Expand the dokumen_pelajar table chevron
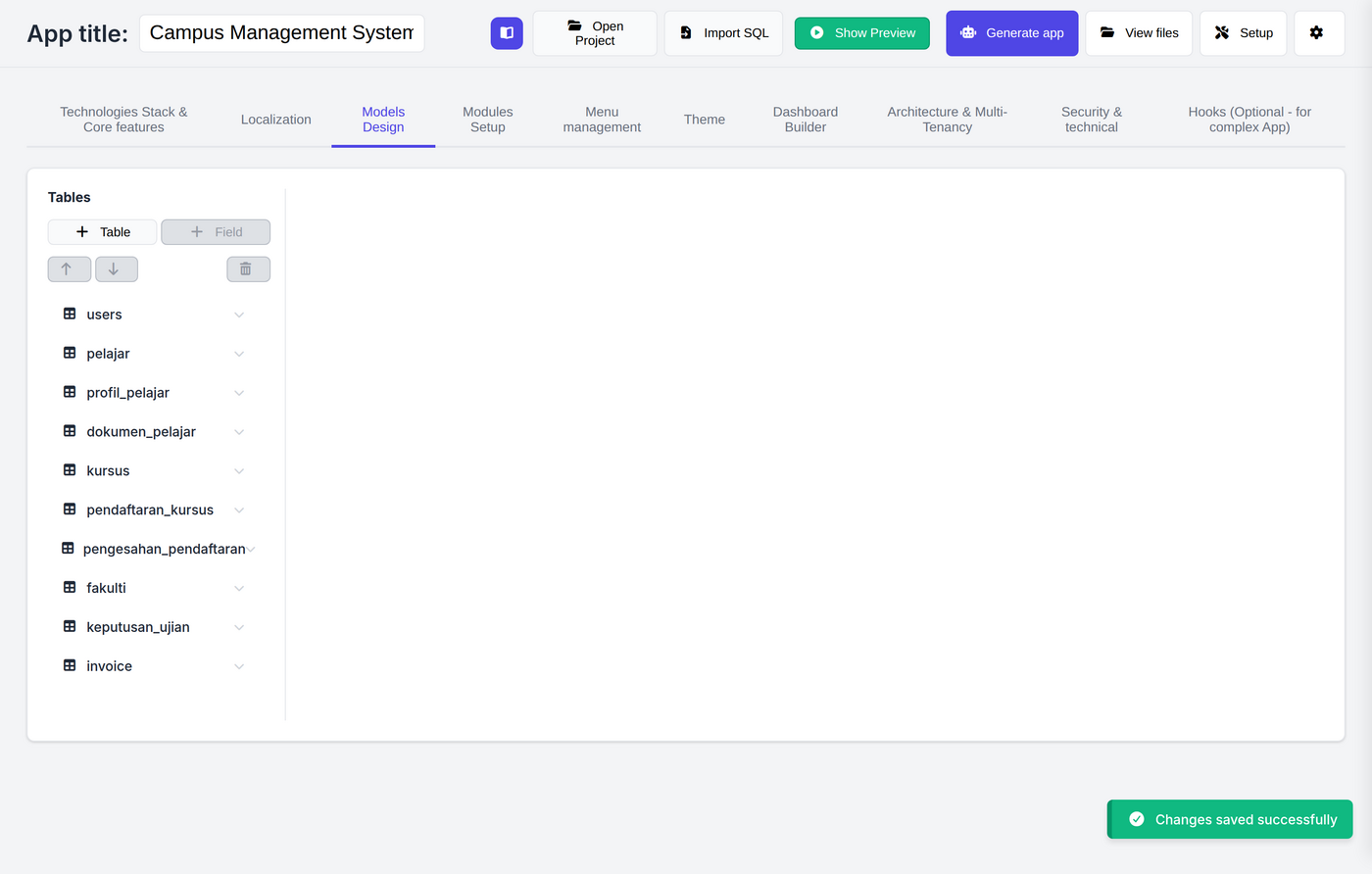Screen dimensions: 1372x874 click(x=239, y=432)
